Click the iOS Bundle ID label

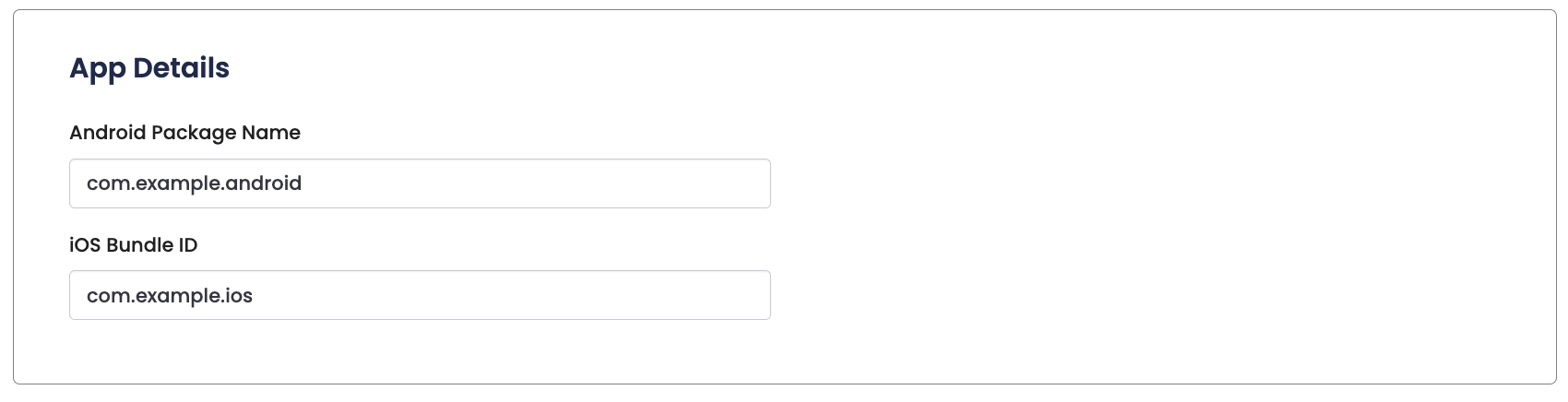134,245
